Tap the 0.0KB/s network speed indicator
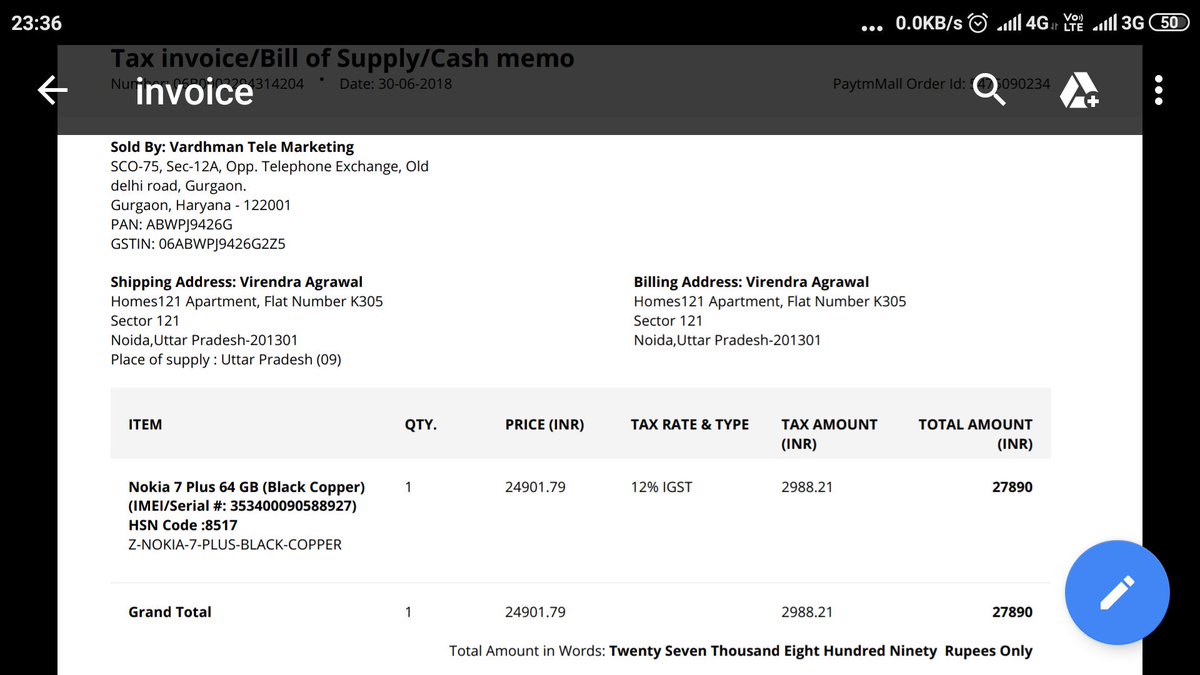The width and height of the screenshot is (1200, 675). coord(929,22)
